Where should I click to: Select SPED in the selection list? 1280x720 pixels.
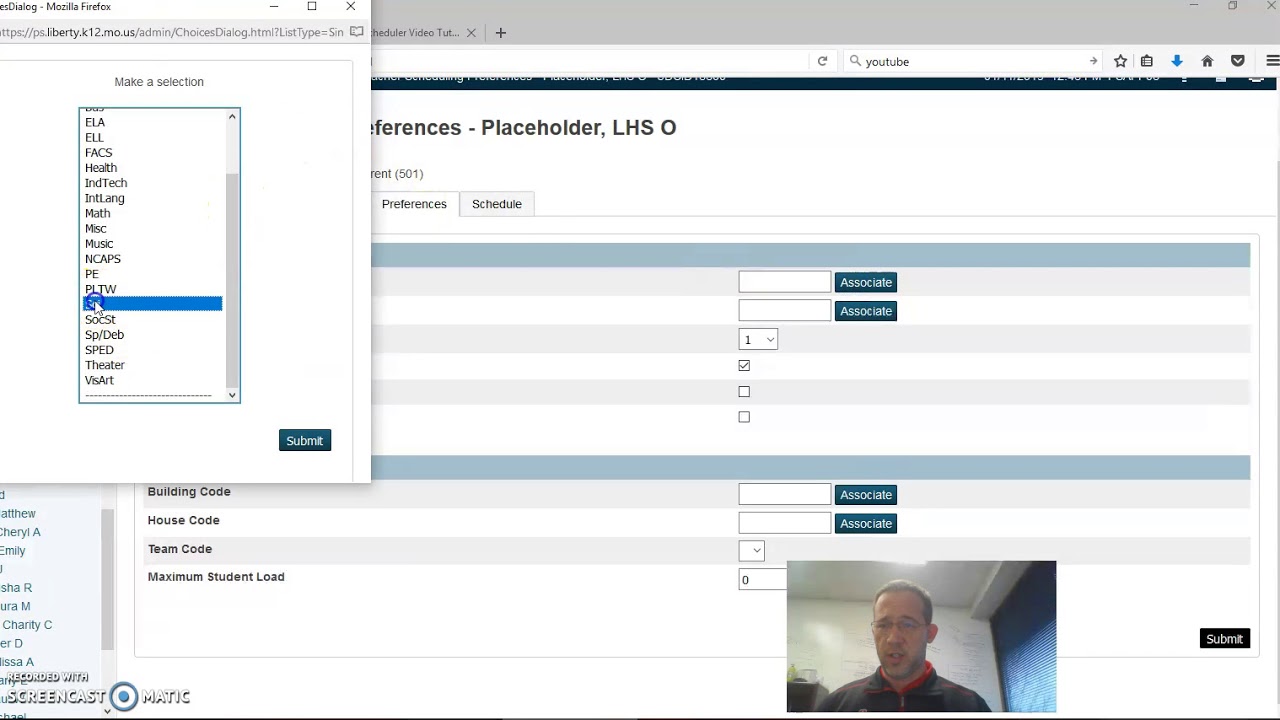[x=99, y=350]
